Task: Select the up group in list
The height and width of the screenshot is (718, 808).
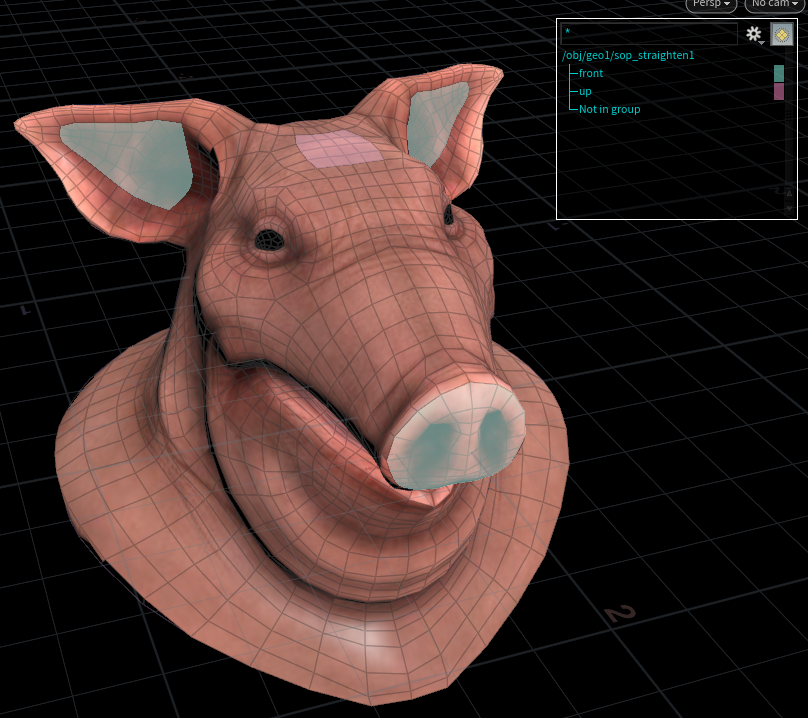Action: tap(585, 91)
